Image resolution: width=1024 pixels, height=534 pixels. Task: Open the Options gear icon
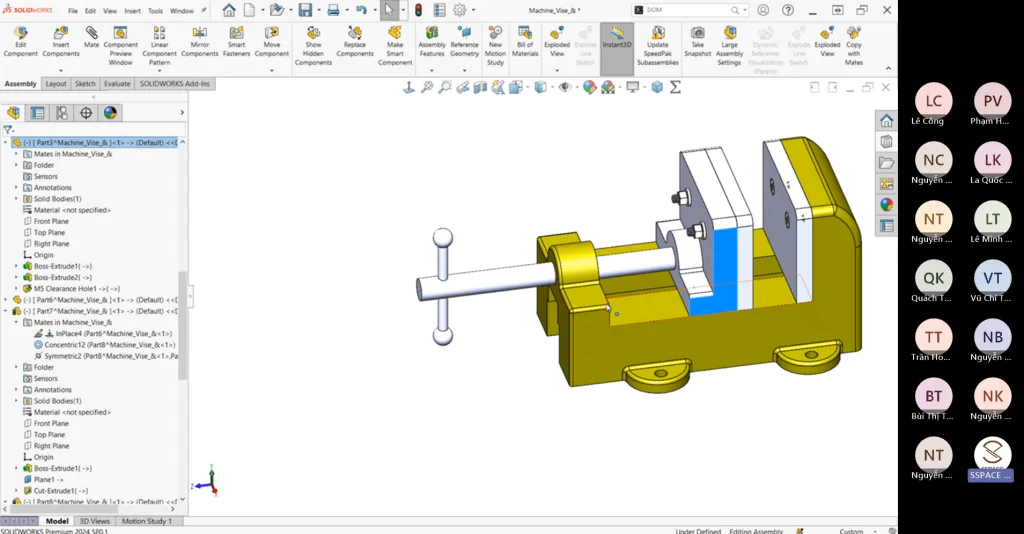(x=460, y=10)
